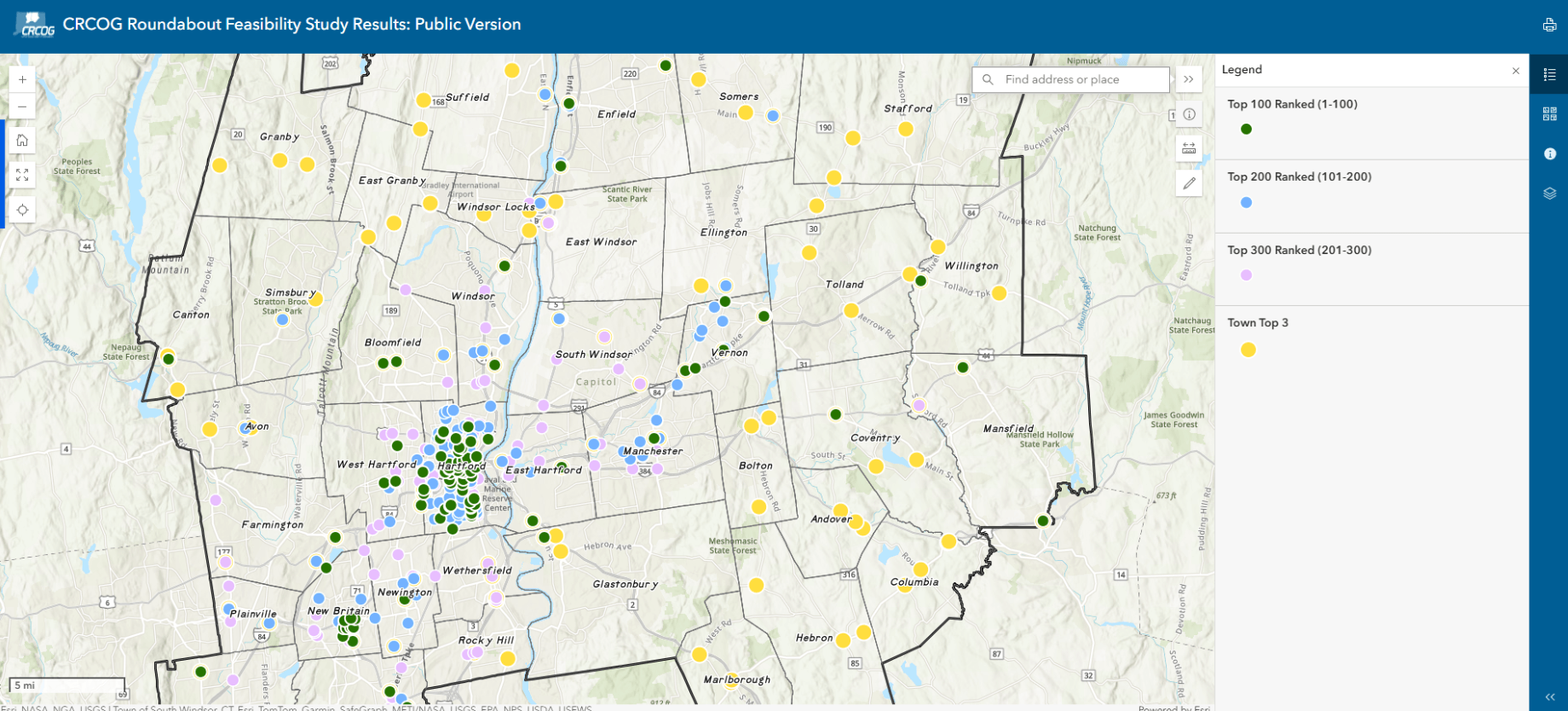Open the blue sidebar info panel
1568x711 pixels.
[x=1549, y=153]
